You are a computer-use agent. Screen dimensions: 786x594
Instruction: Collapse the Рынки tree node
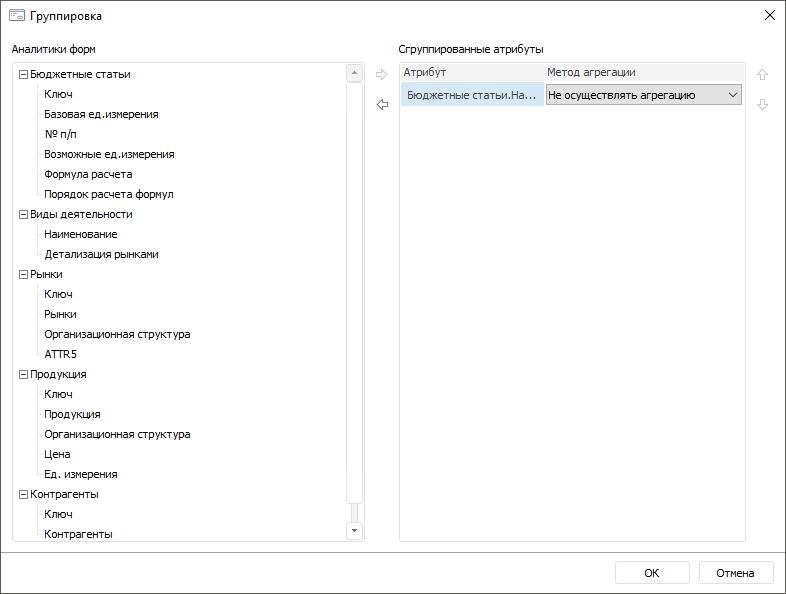tap(24, 274)
